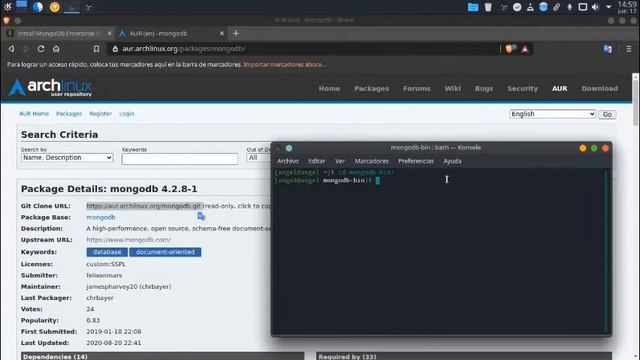Open Packages in Arch top navigation
The width and height of the screenshot is (640, 360).
371,89
